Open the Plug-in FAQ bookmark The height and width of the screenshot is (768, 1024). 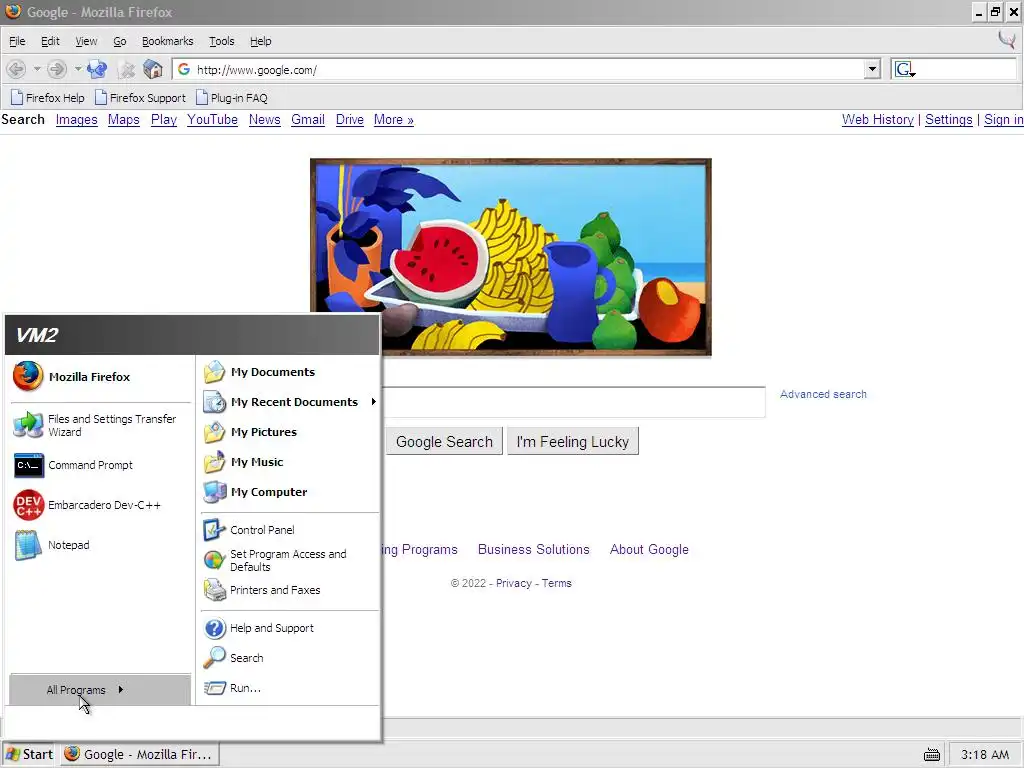click(x=232, y=98)
